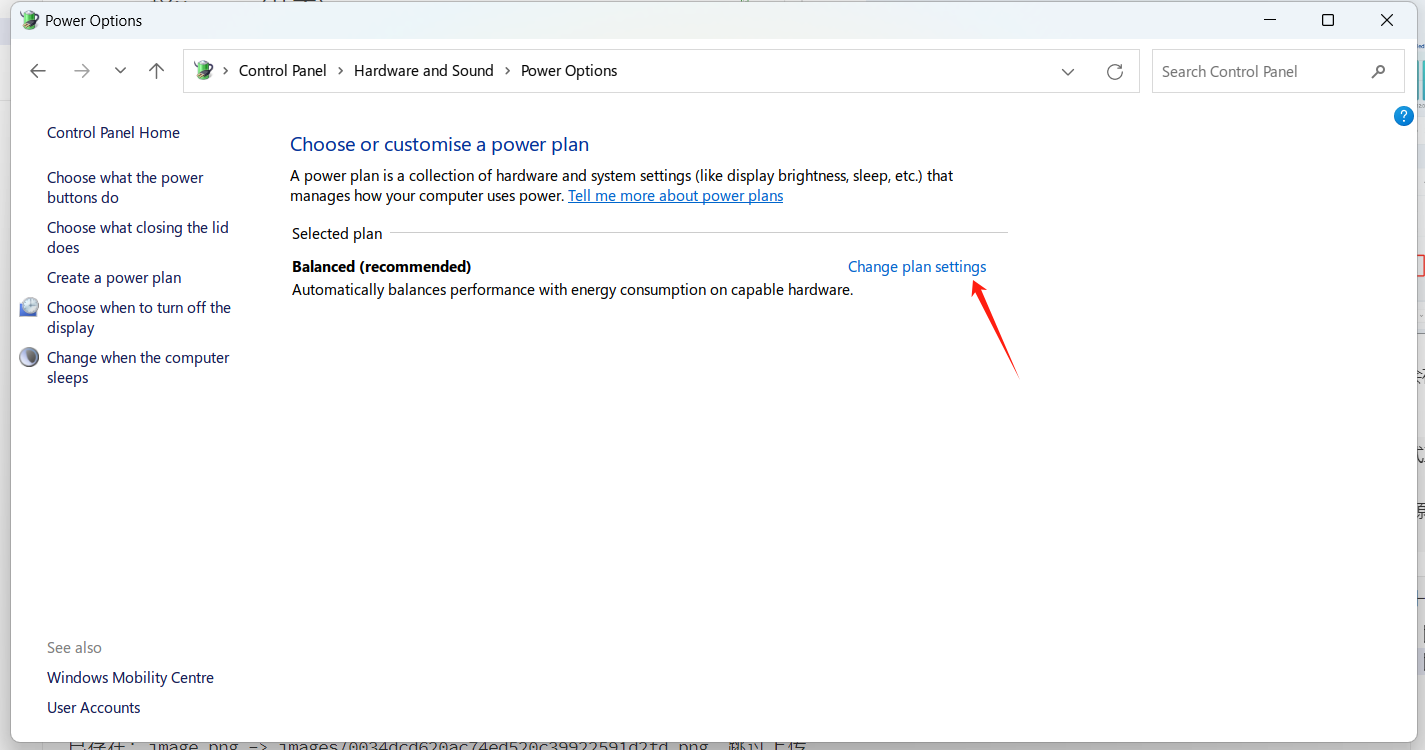Open the address bar history dropdown
Screen dimensions: 1425x750
pos(1068,72)
